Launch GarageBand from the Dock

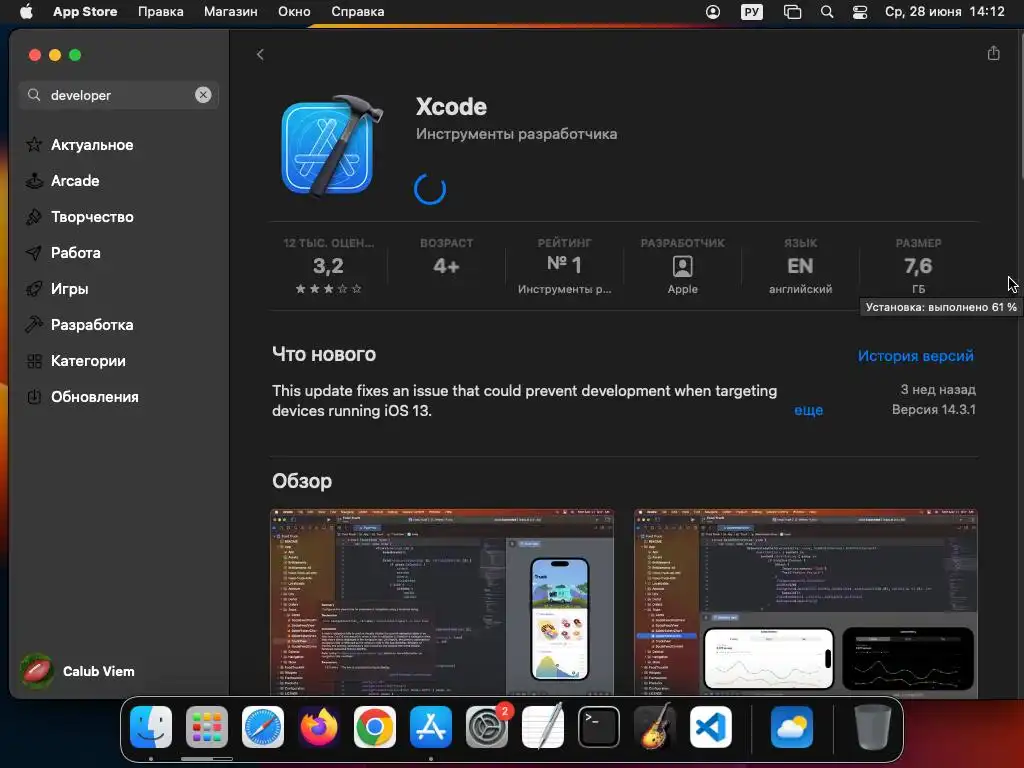[x=655, y=727]
